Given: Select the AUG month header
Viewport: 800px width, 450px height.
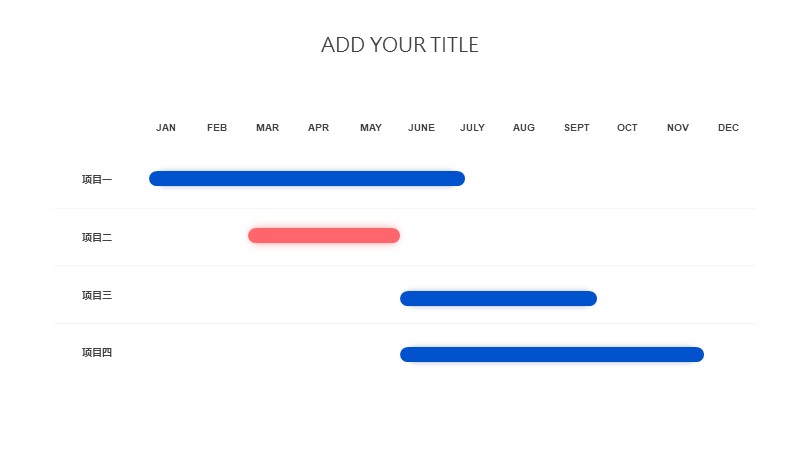Looking at the screenshot, I should pos(524,128).
